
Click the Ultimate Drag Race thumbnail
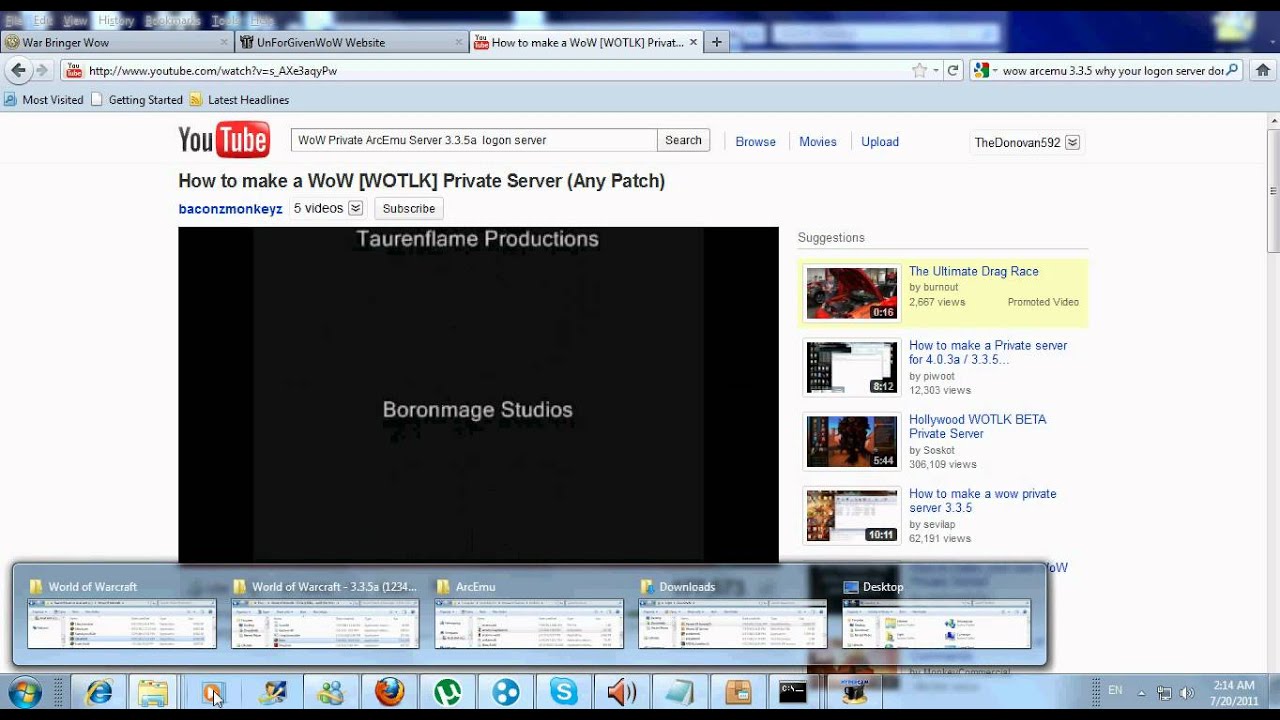coord(852,293)
